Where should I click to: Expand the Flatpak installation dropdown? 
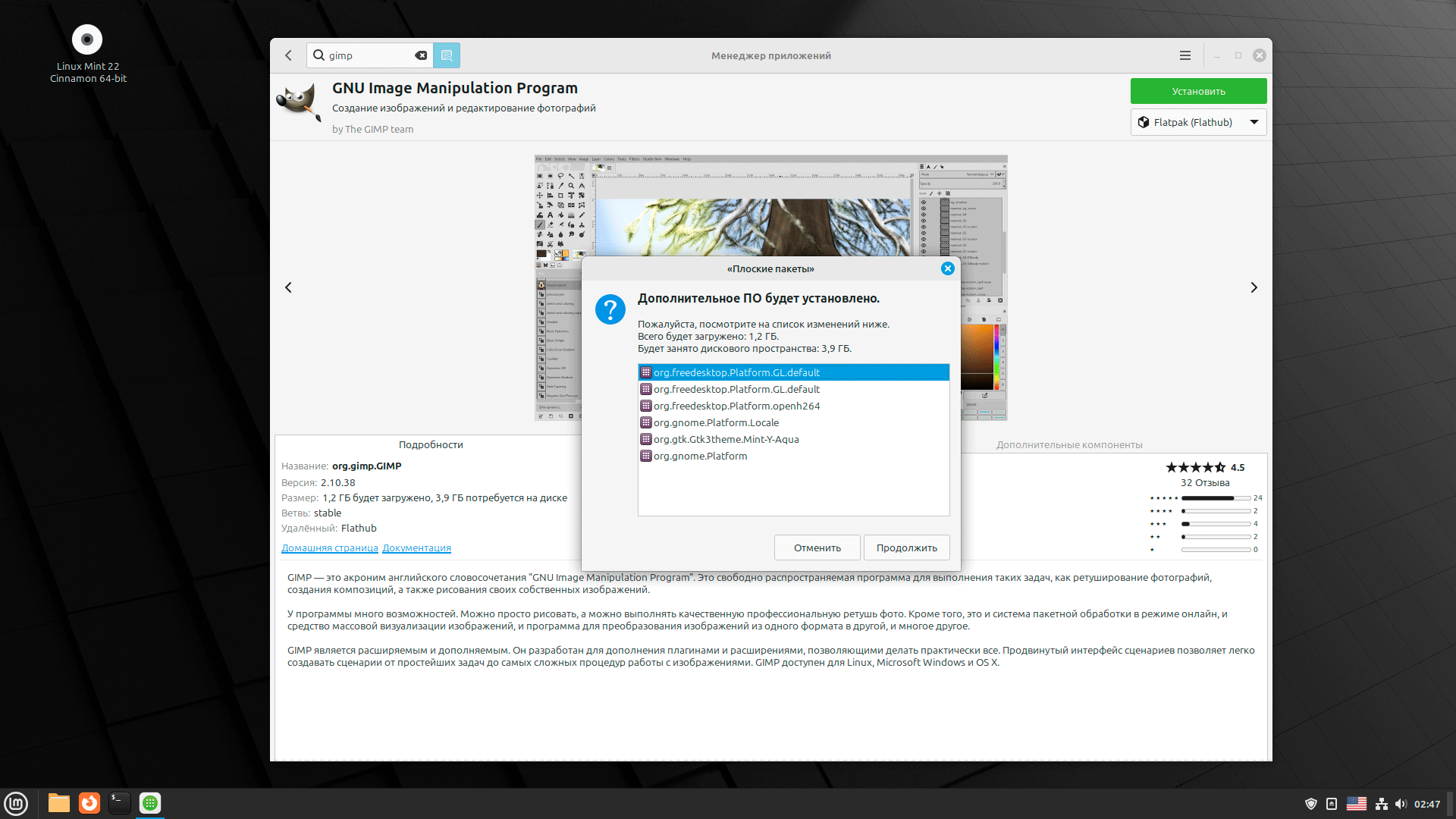click(1254, 122)
